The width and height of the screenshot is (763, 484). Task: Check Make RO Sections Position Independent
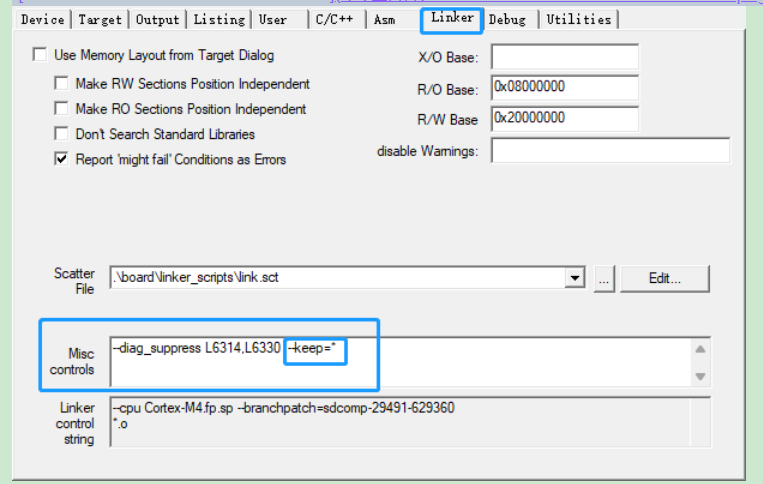click(61, 108)
